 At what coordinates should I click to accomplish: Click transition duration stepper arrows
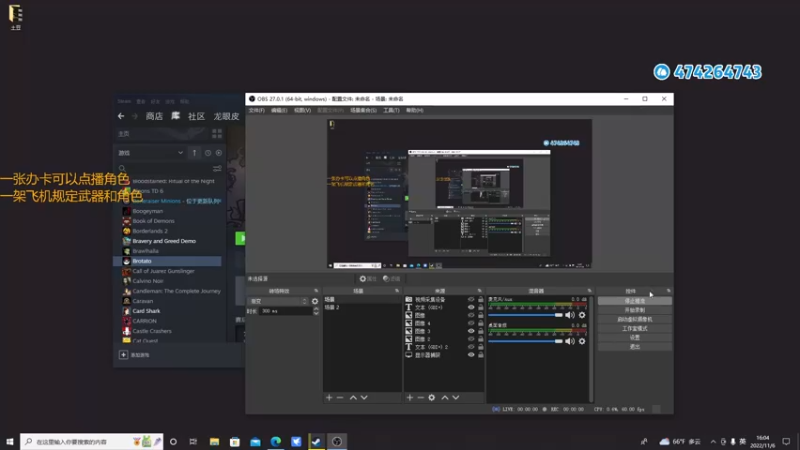(x=316, y=311)
